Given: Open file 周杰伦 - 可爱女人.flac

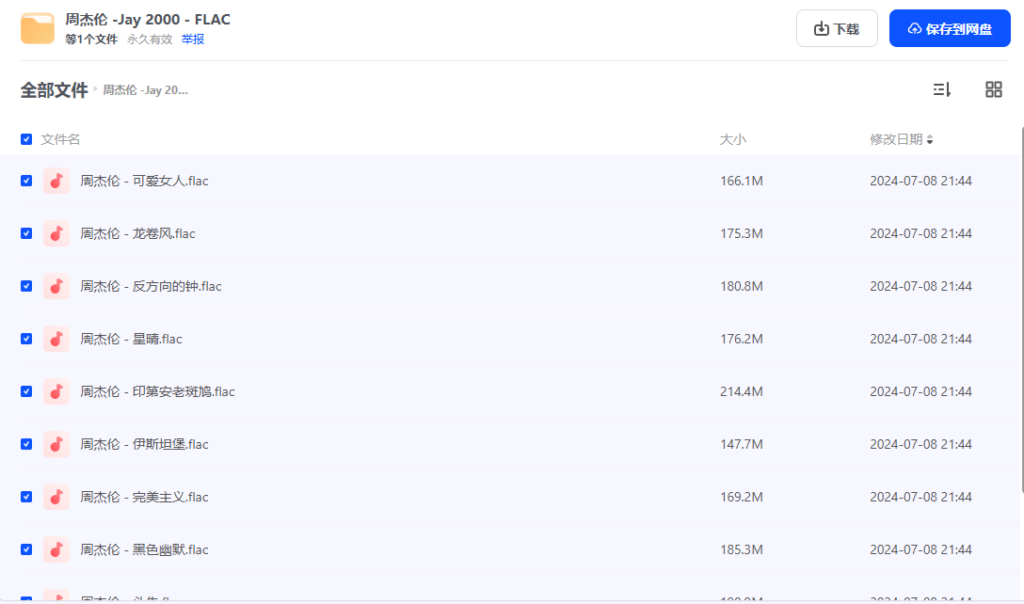Looking at the screenshot, I should [x=144, y=181].
